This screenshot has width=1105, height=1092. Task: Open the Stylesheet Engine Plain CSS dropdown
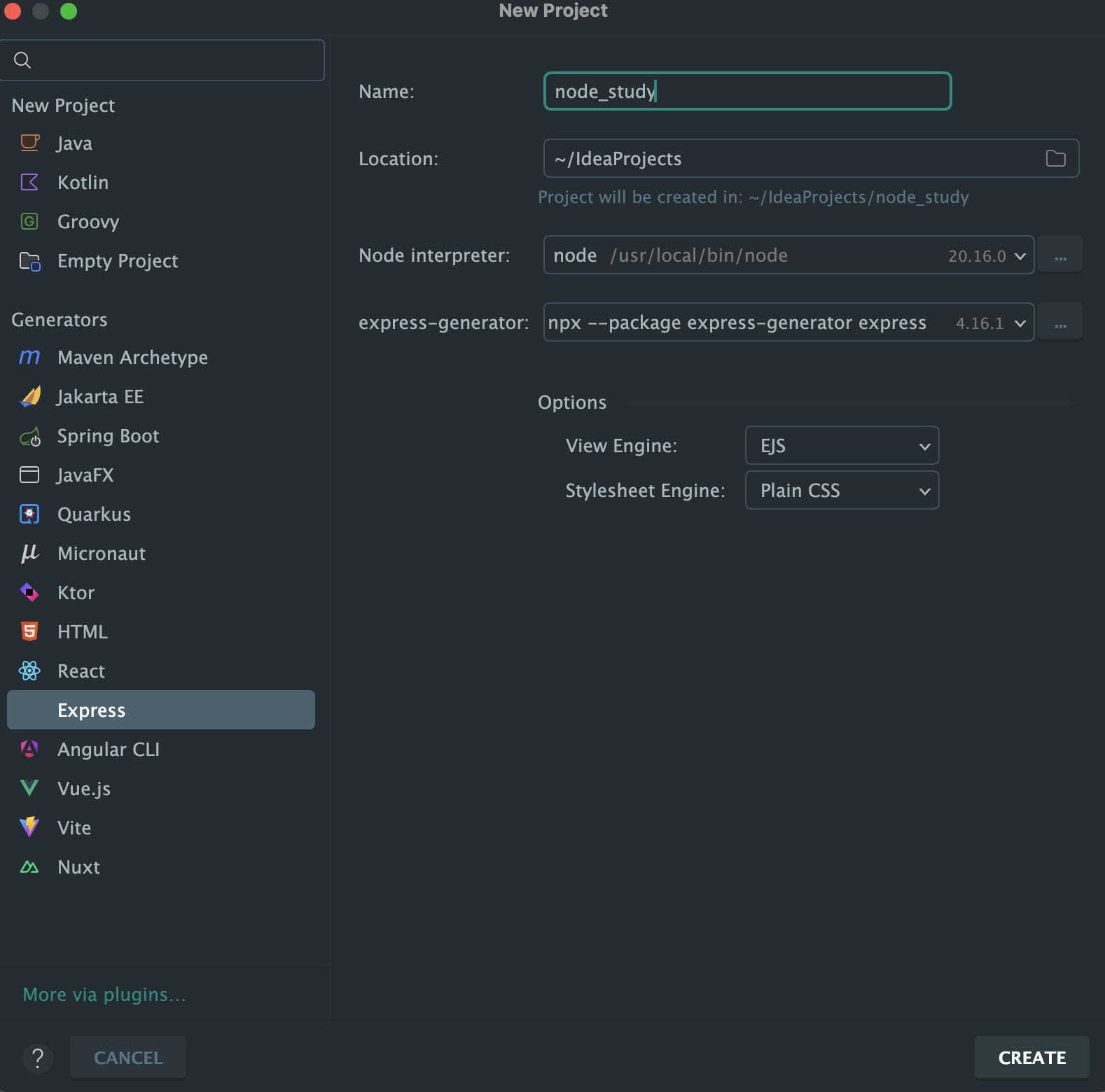pyautogui.click(x=842, y=490)
